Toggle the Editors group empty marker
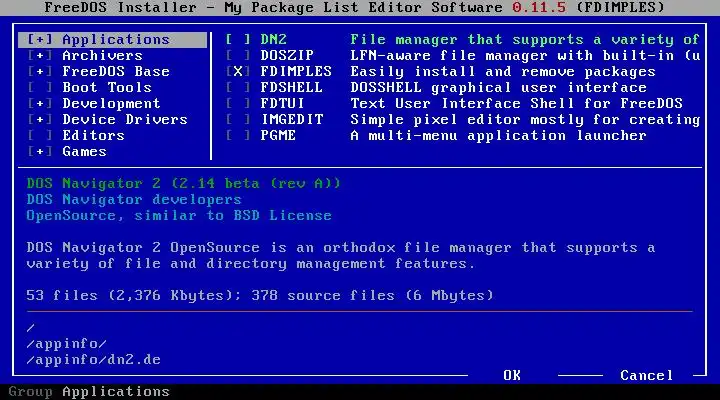The height and width of the screenshot is (400, 720). (40, 136)
